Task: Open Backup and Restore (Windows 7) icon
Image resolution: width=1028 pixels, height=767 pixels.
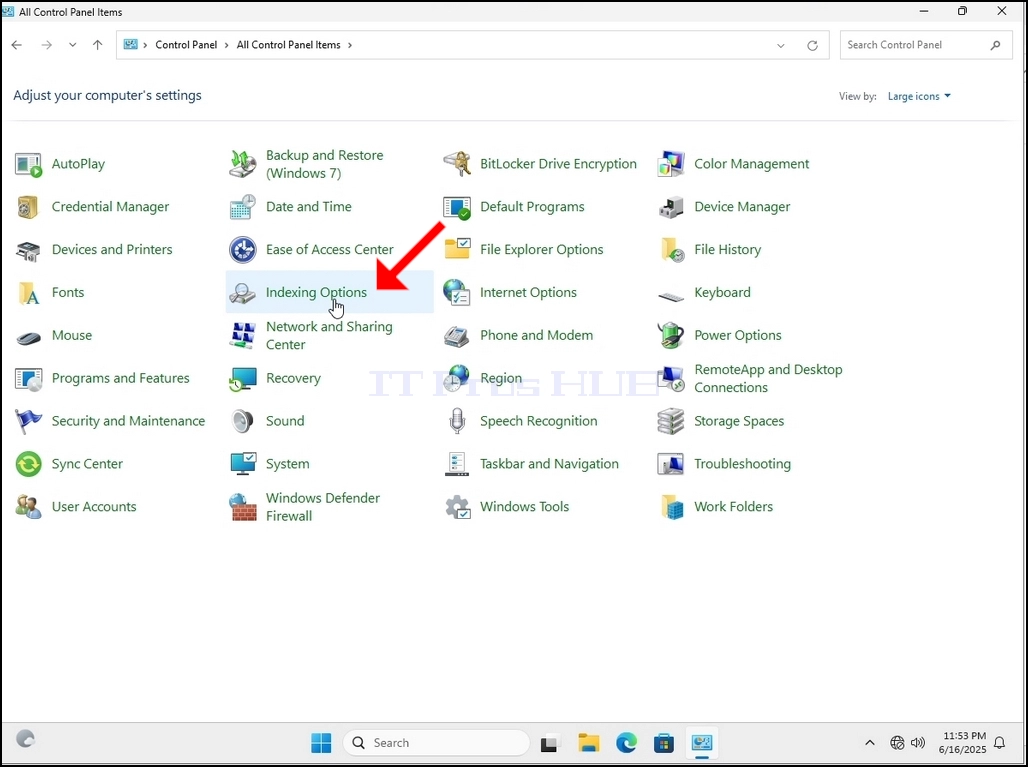Action: point(243,165)
